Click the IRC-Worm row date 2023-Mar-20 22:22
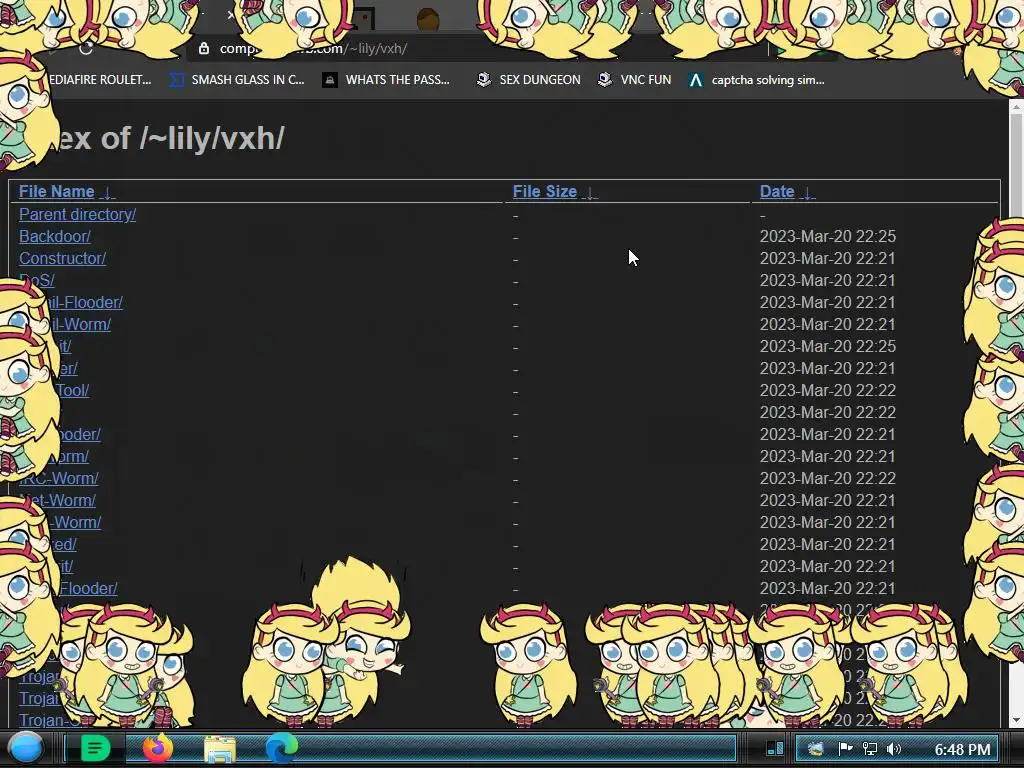The height and width of the screenshot is (768, 1024). (x=828, y=479)
